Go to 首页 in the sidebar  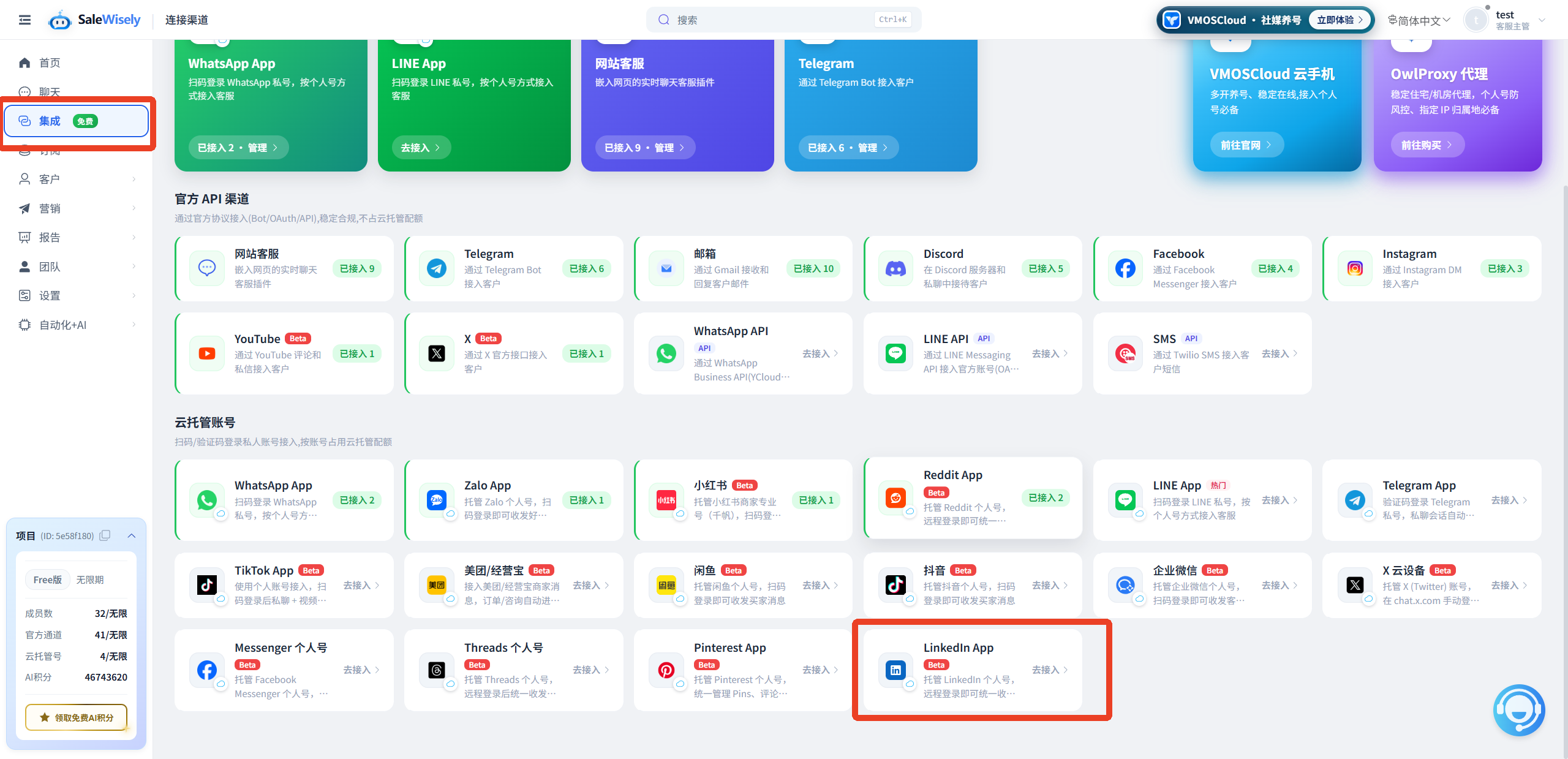tap(77, 62)
